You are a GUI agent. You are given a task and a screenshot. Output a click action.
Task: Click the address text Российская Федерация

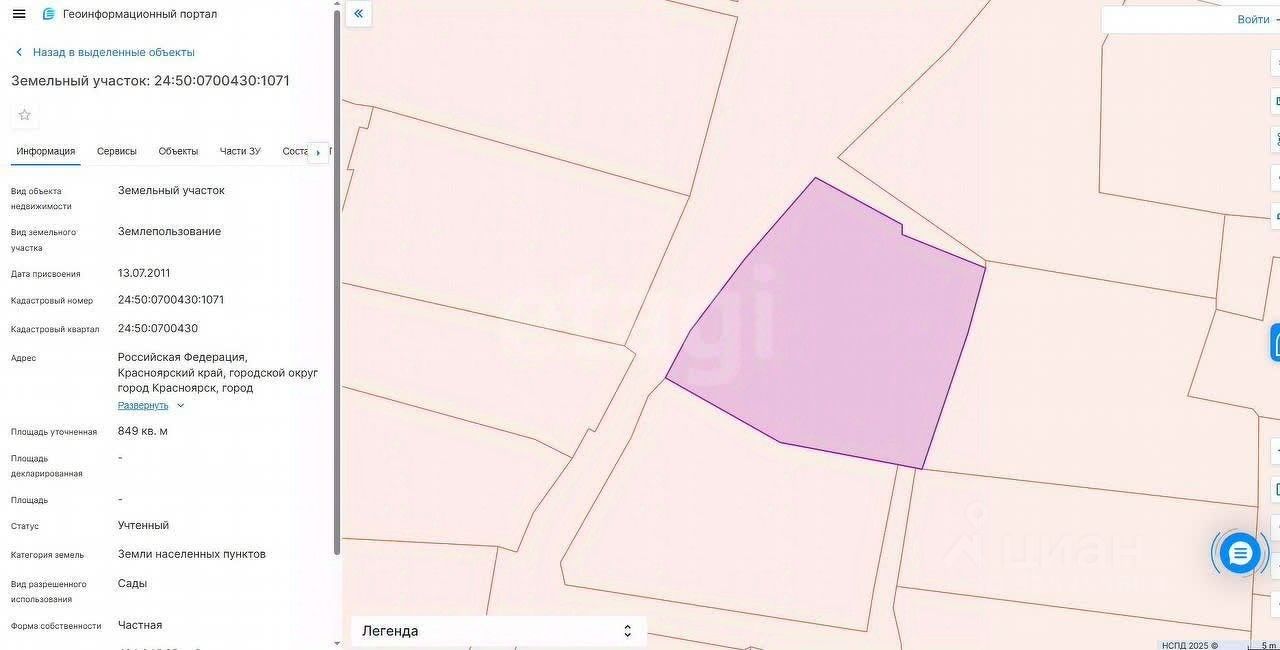pos(183,357)
